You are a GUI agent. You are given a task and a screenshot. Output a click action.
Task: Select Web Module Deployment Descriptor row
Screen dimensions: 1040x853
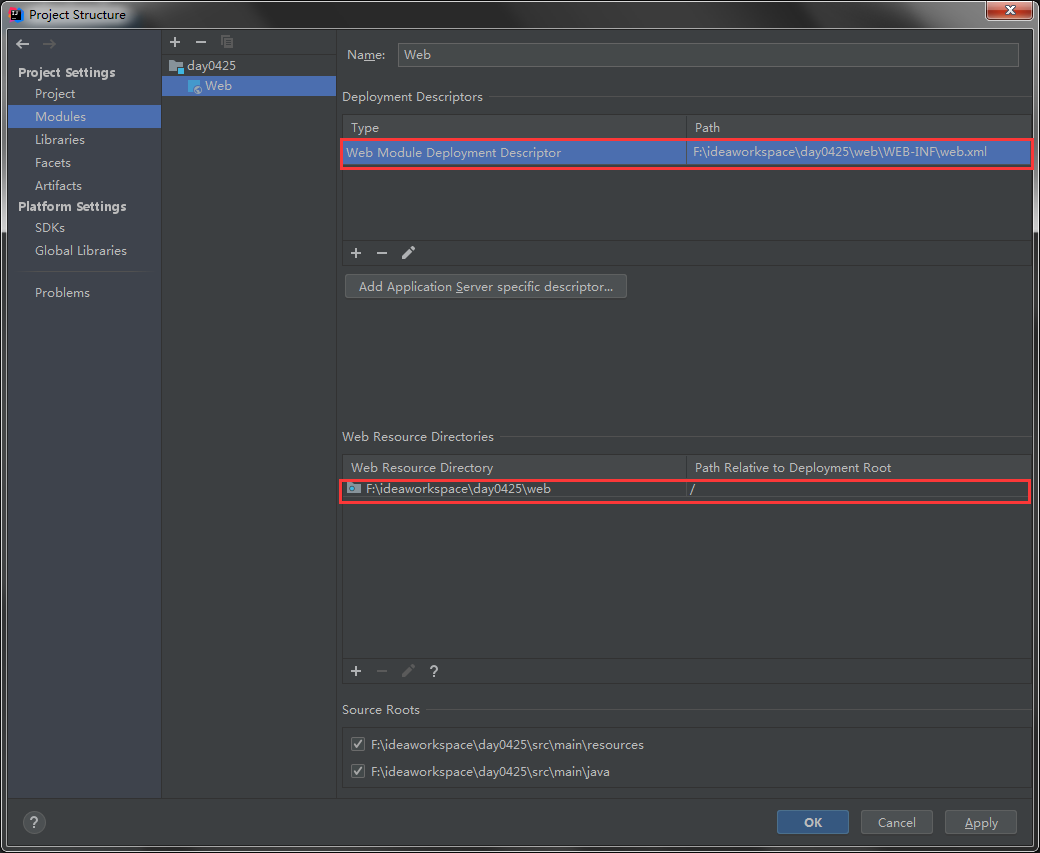[686, 153]
